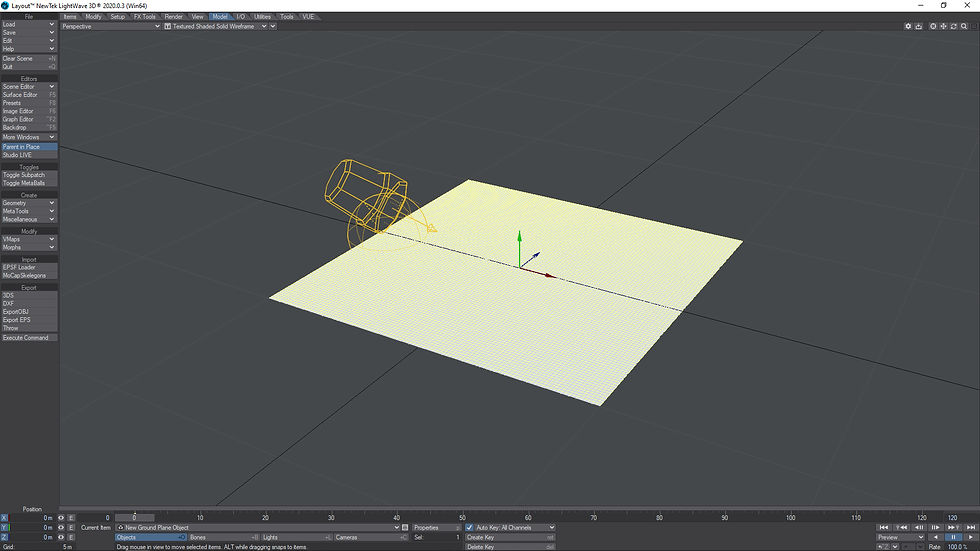The width and height of the screenshot is (980, 551).
Task: Expand the Geometry dropdown under Create
Action: (x=29, y=203)
